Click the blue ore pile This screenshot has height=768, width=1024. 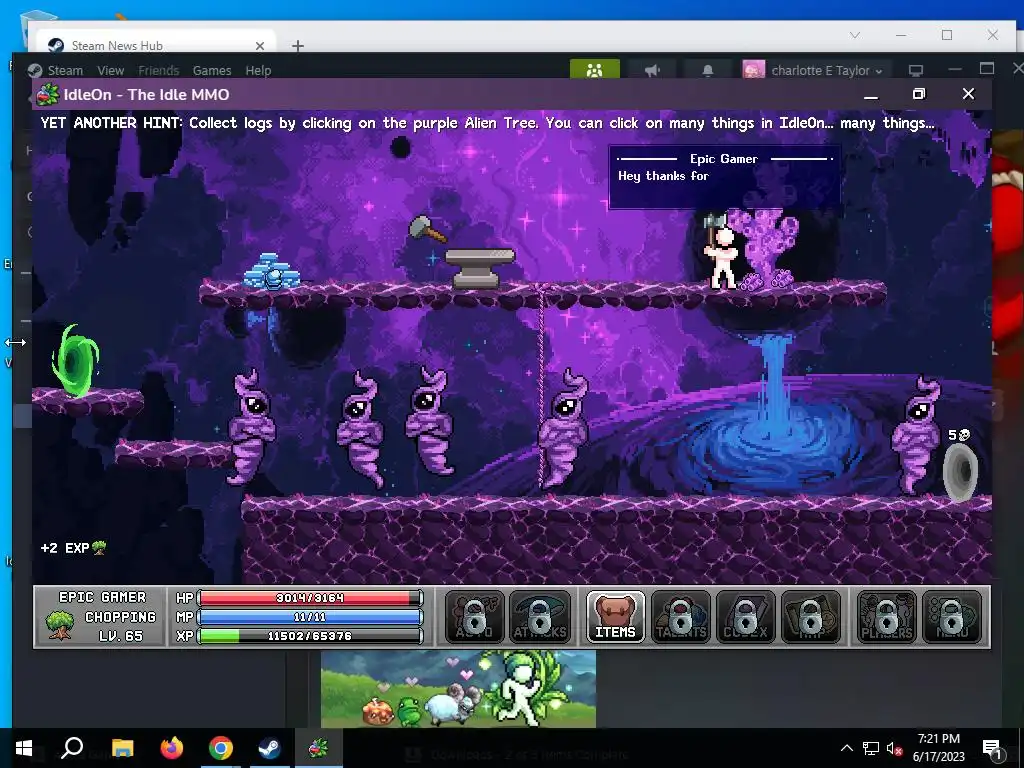(271, 271)
